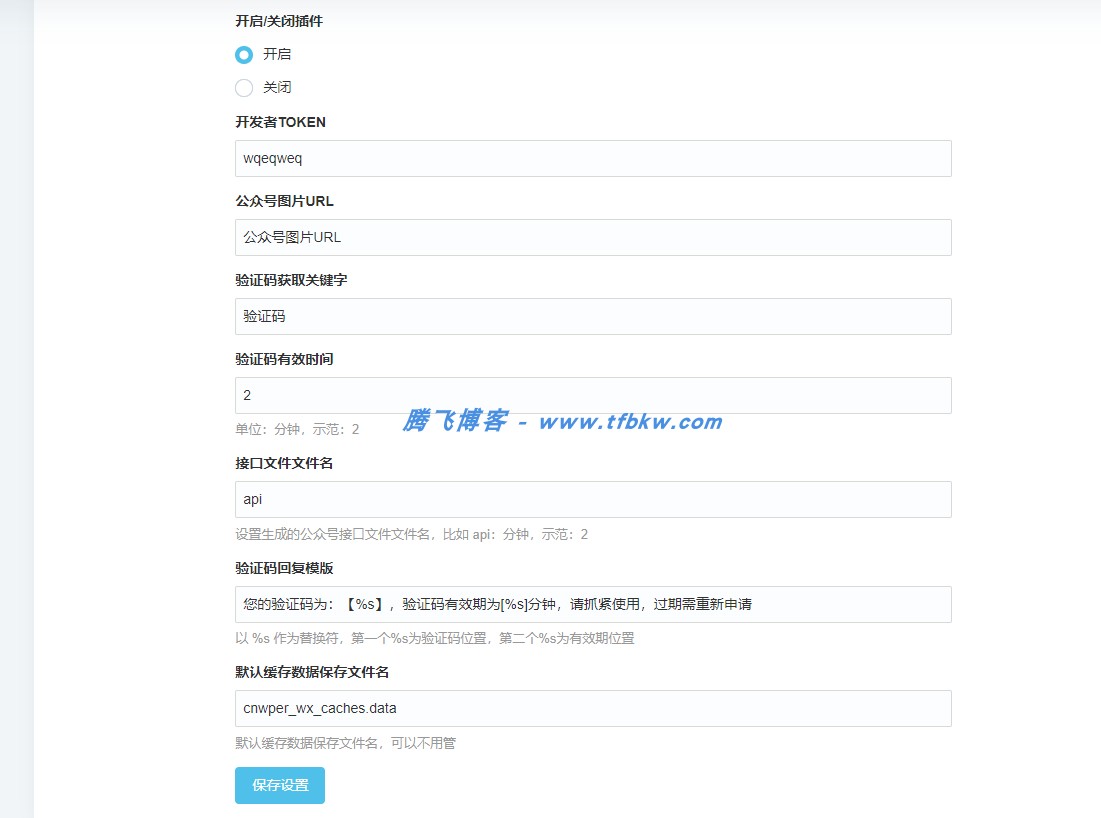The height and width of the screenshot is (818, 1101).
Task: Select the 验证码回复模版 template input
Action: coord(592,604)
